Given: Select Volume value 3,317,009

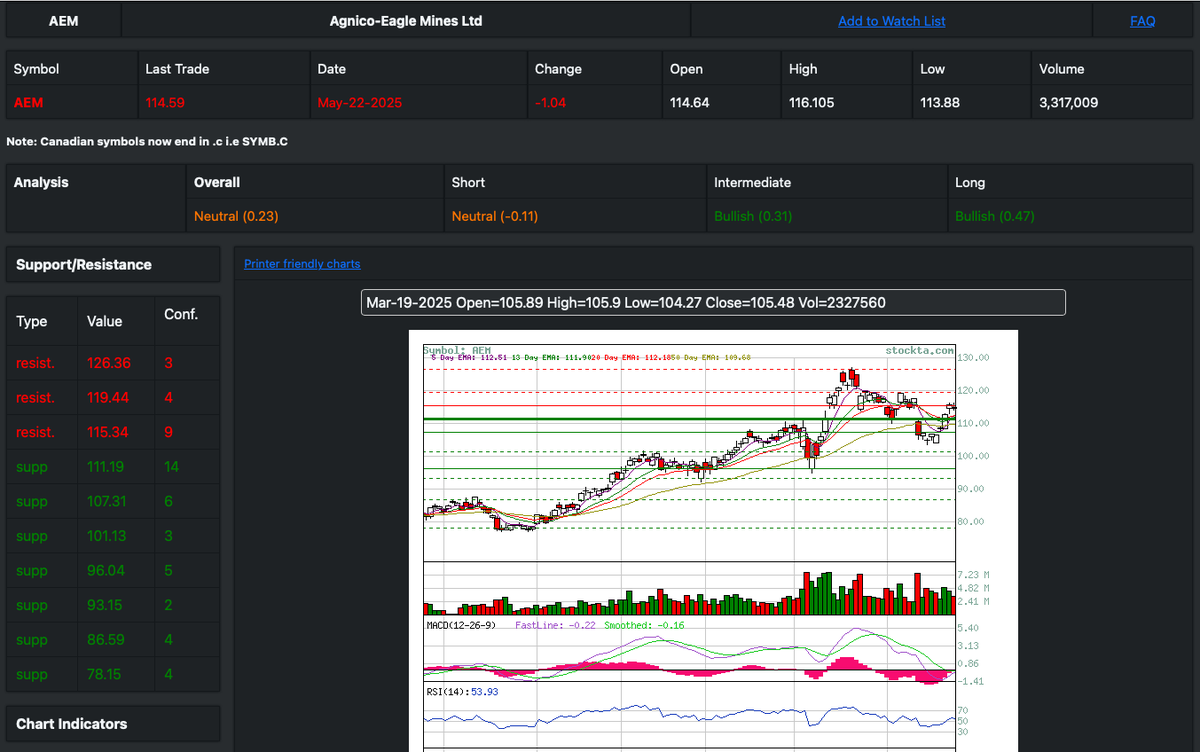Looking at the screenshot, I should tap(1069, 102).
